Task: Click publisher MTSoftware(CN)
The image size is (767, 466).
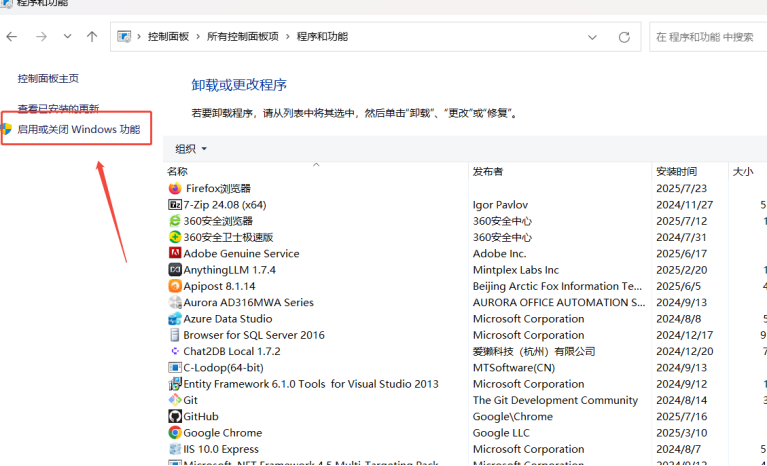Action: (514, 368)
